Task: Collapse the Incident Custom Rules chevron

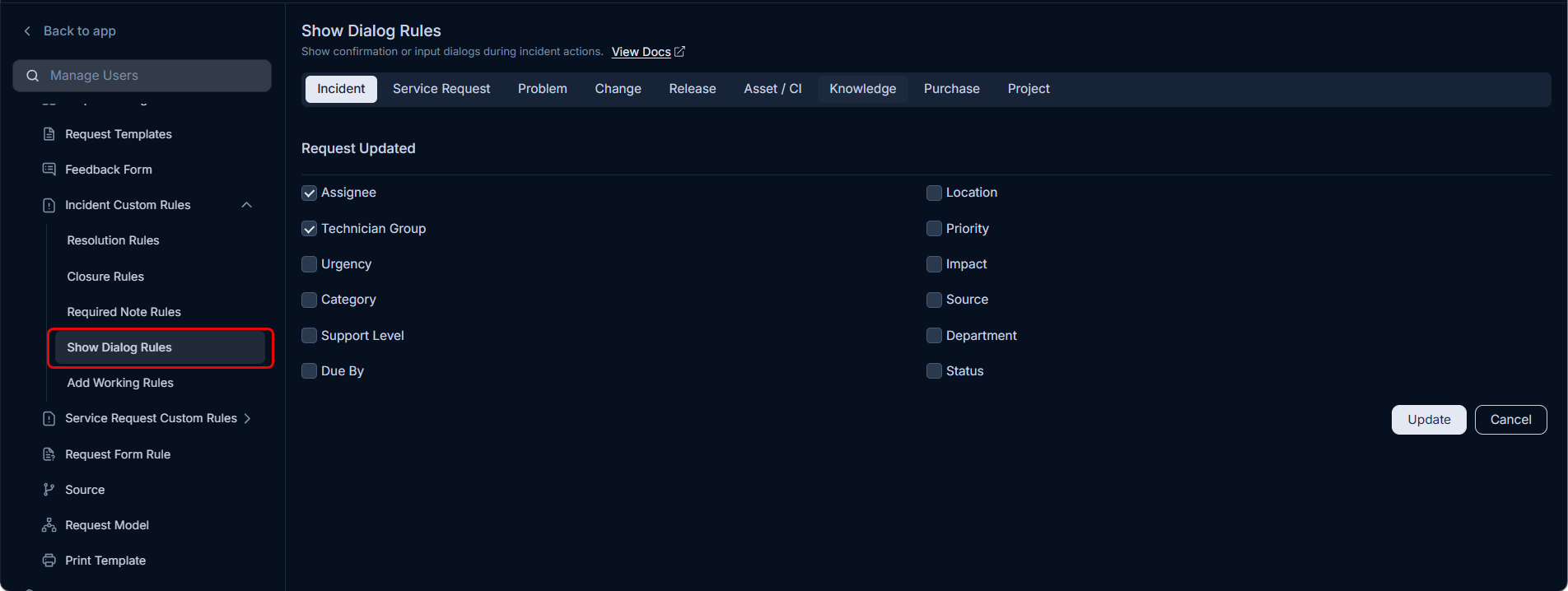Action: 246,205
